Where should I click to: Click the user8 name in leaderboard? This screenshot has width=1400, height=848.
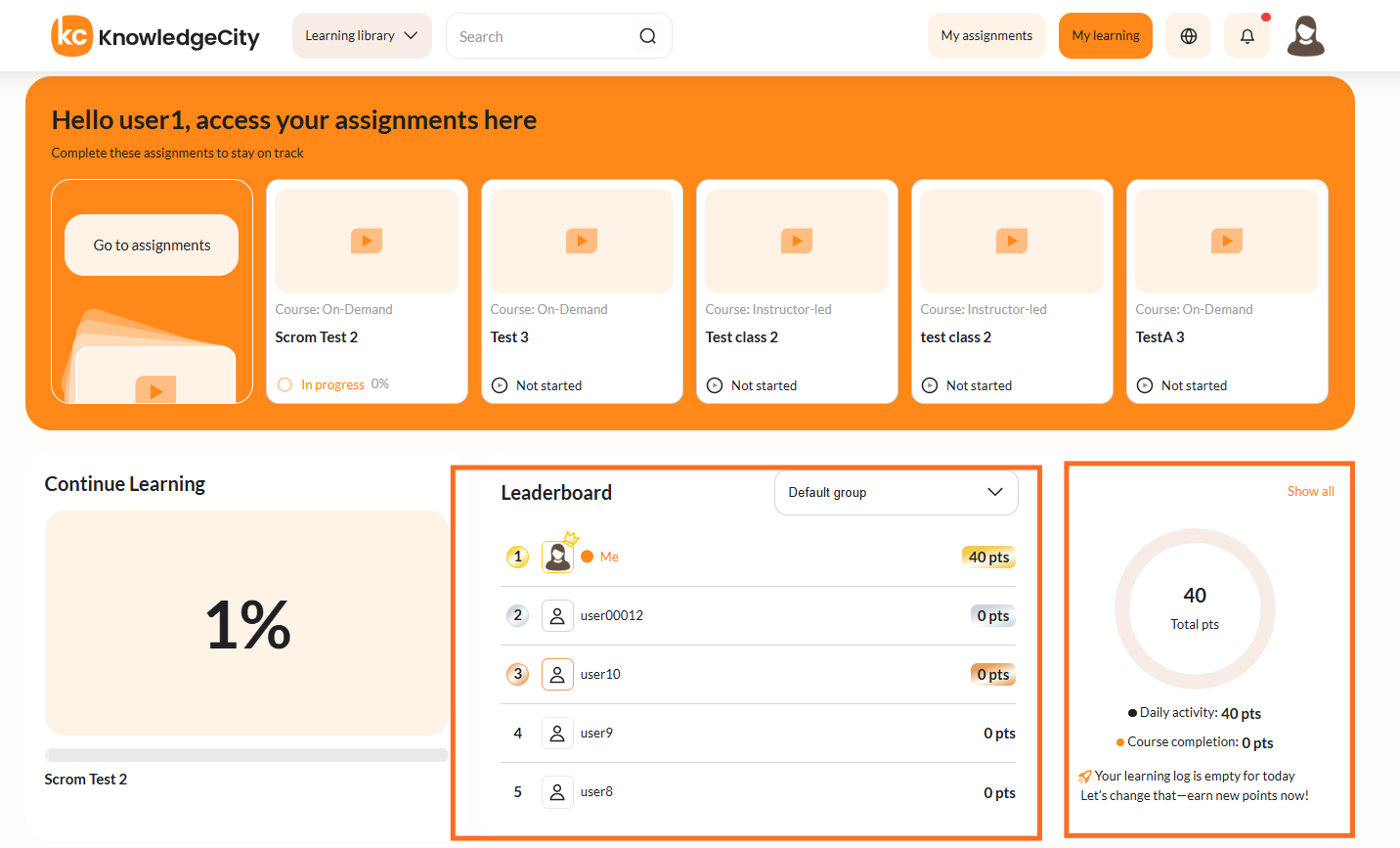point(596,791)
